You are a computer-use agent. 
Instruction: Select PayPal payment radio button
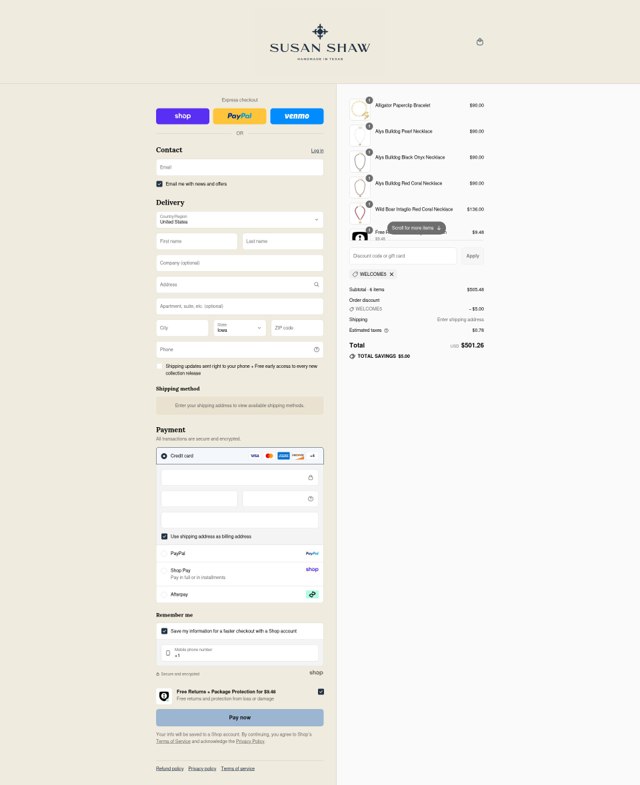(164, 553)
